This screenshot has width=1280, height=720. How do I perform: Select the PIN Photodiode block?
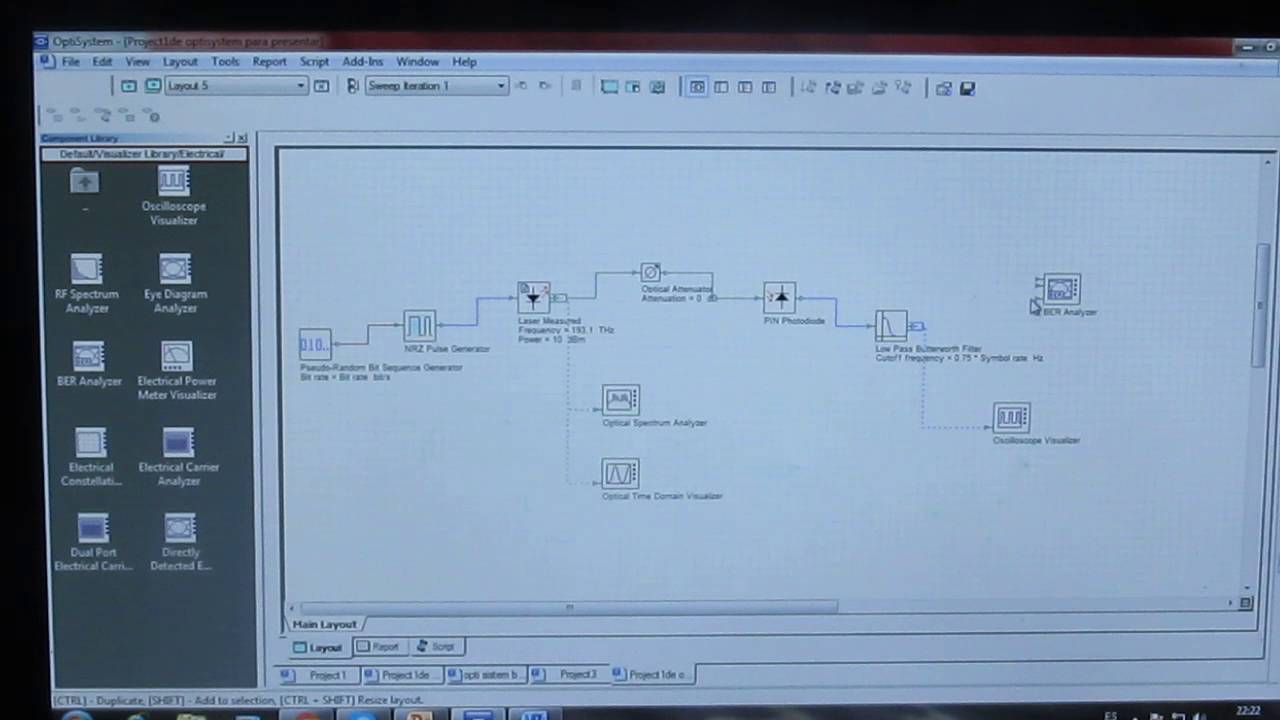(x=779, y=298)
